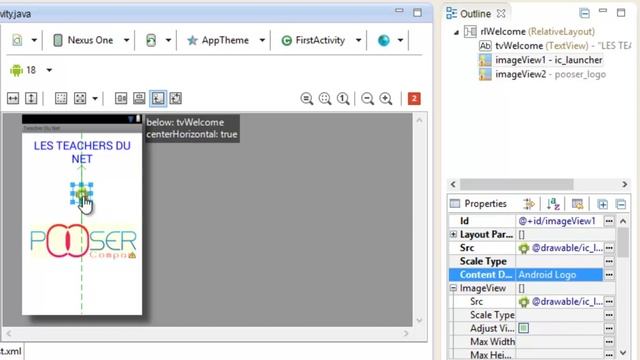Close the Outline view tab

[x=501, y=14]
